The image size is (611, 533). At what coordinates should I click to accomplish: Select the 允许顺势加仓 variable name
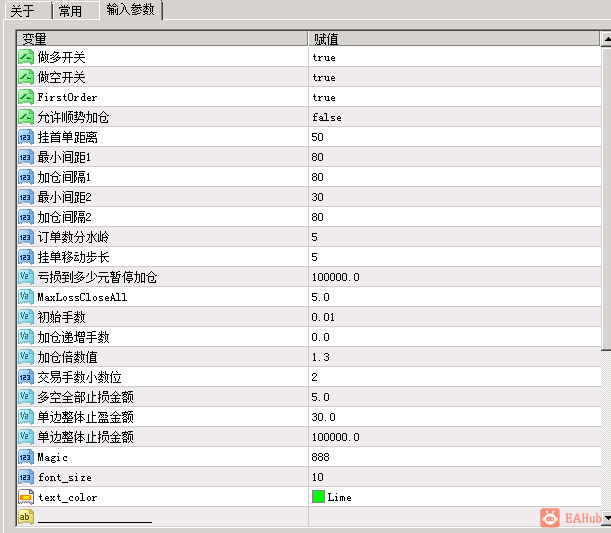tap(73, 117)
